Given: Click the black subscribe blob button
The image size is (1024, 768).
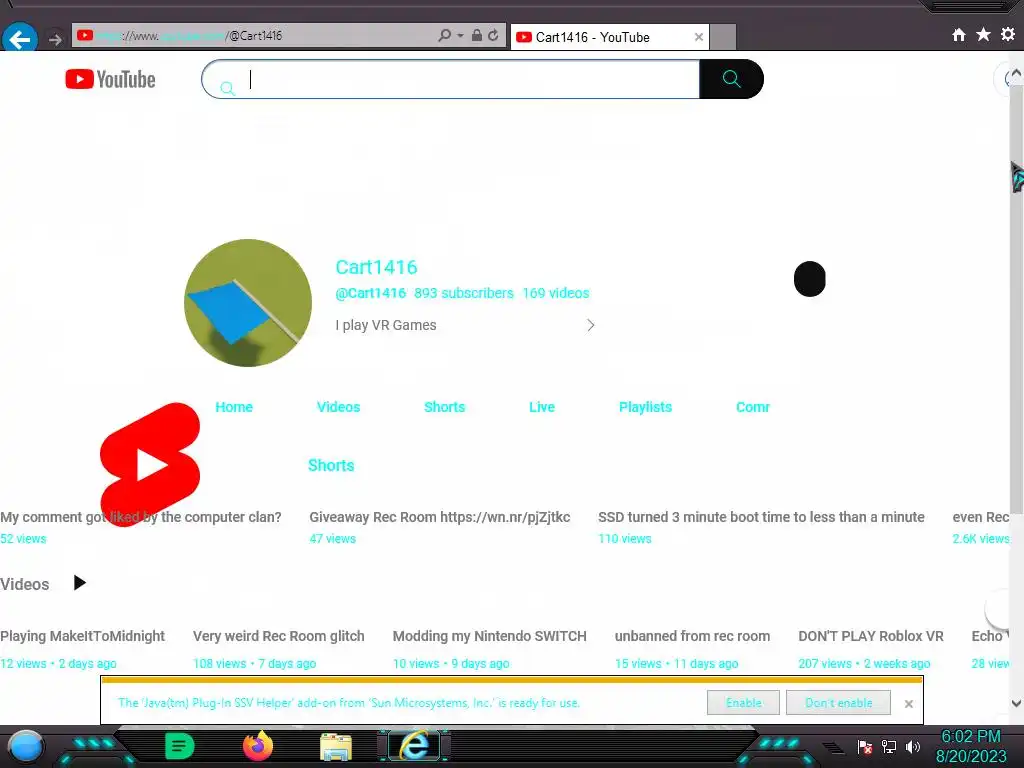Looking at the screenshot, I should (x=810, y=279).
